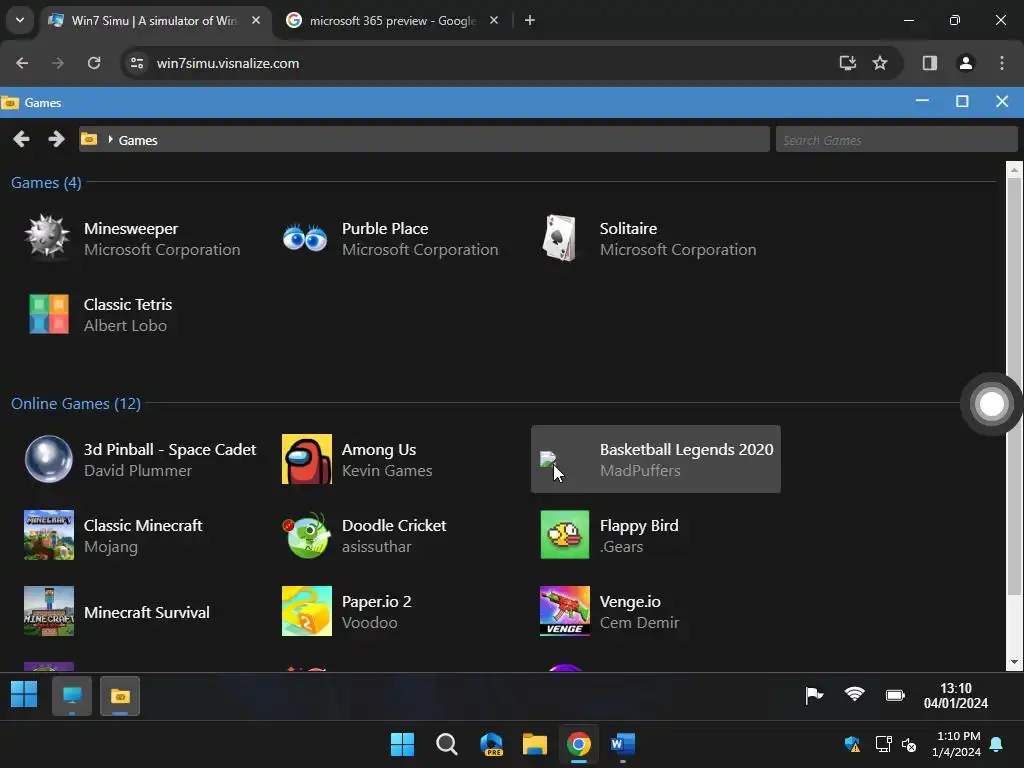
Task: Launch the Doodle Cricket icon
Action: [x=307, y=535]
